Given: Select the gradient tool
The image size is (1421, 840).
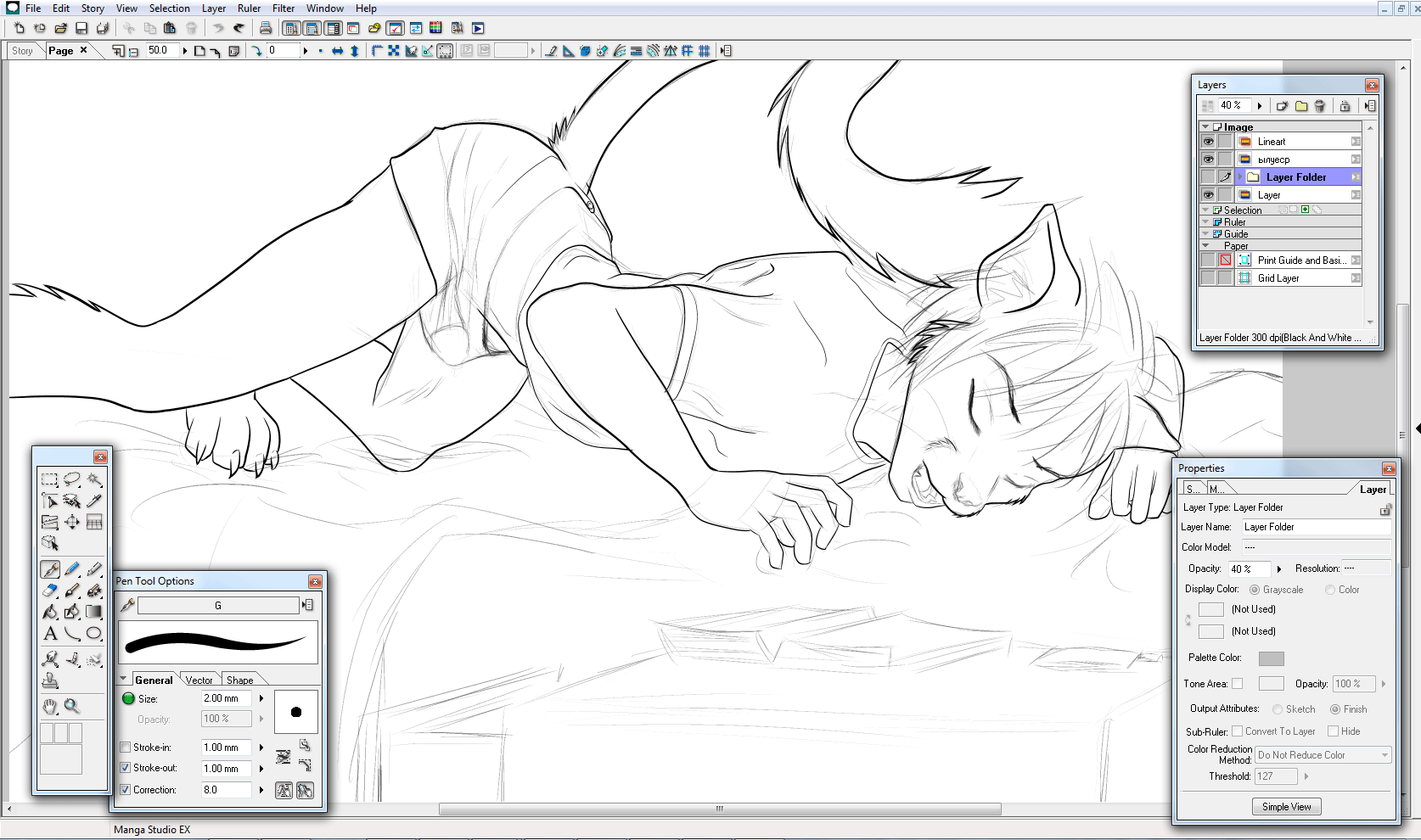Looking at the screenshot, I should click(x=94, y=612).
